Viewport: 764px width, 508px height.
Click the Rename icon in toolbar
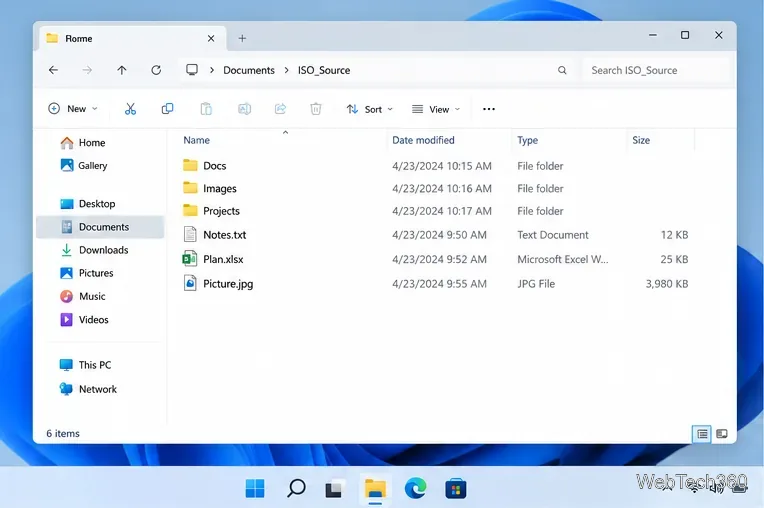244,109
